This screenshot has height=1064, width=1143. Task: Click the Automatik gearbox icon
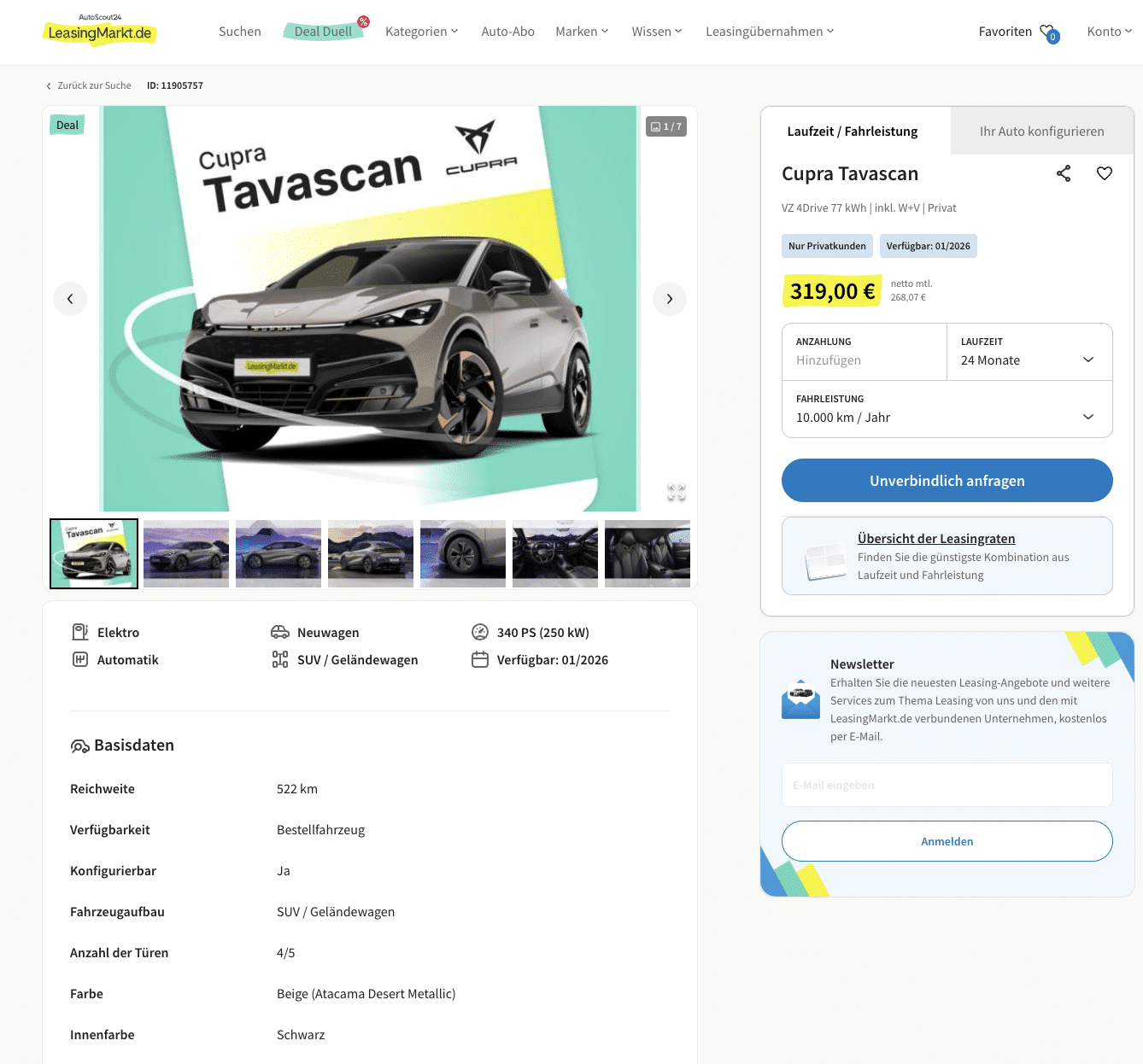pyautogui.click(x=80, y=659)
